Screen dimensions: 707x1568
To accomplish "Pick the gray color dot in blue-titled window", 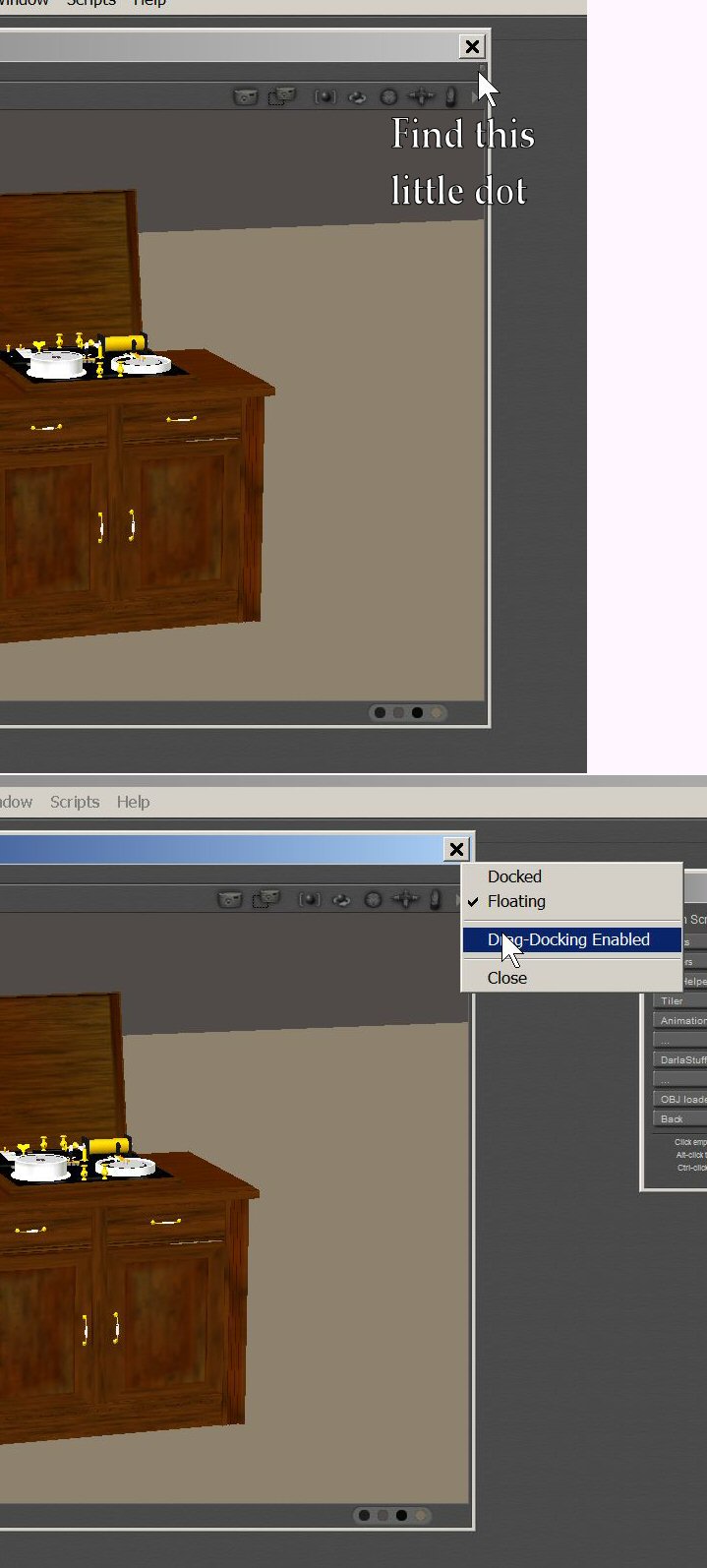I will tap(383, 1515).
